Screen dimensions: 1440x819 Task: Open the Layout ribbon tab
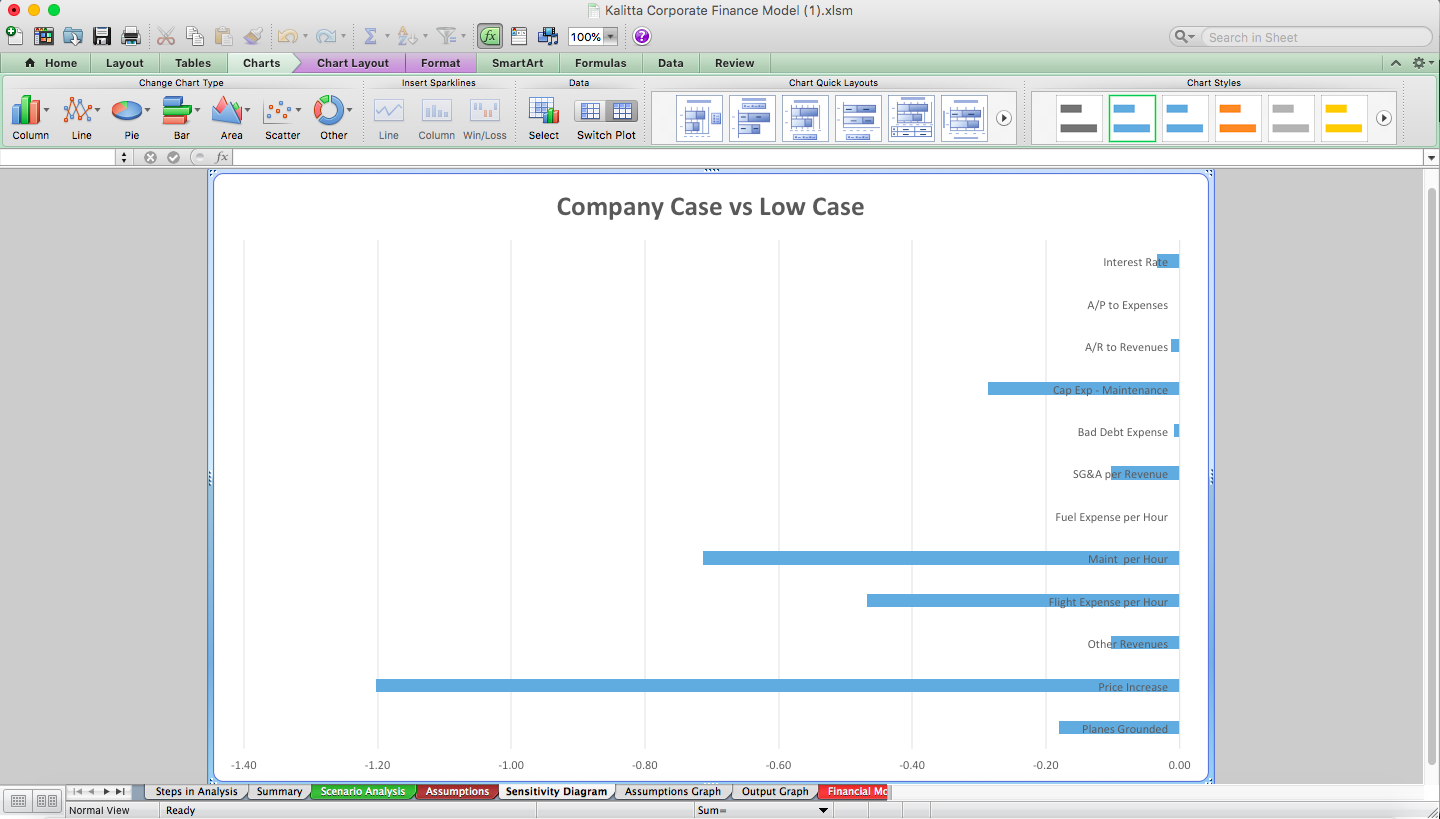click(x=125, y=62)
